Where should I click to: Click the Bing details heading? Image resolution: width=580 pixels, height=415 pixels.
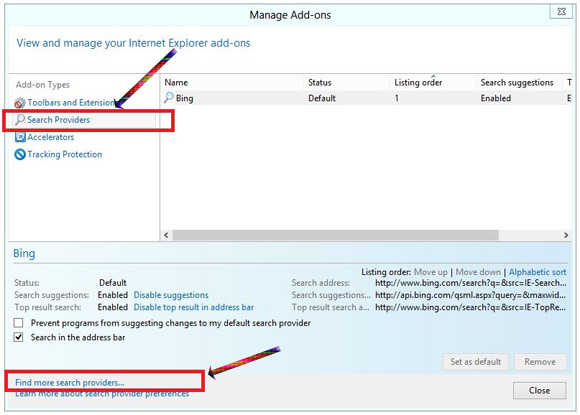pyautogui.click(x=24, y=254)
